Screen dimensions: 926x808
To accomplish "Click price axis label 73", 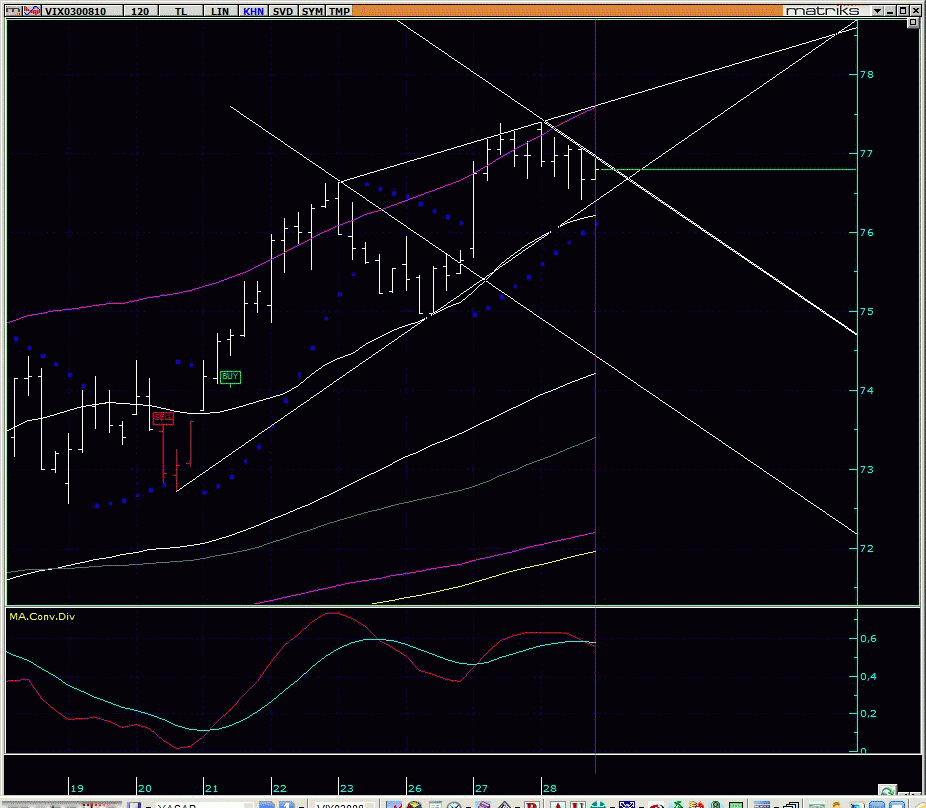I will point(866,470).
